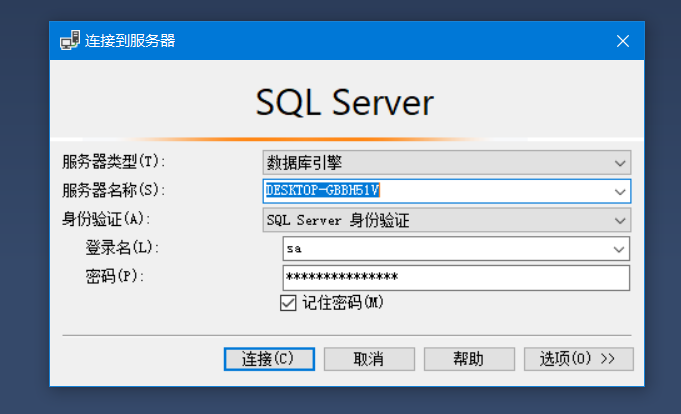Click the 登录名(L) label
The width and height of the screenshot is (681, 414).
click(x=122, y=248)
